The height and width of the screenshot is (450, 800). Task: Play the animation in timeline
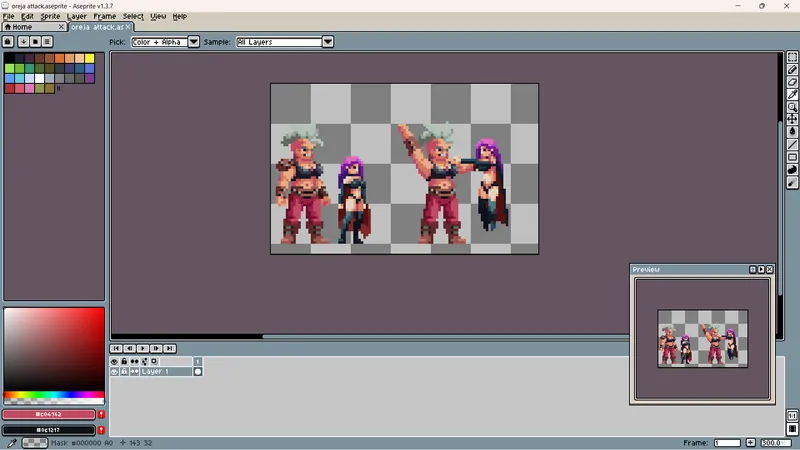pos(143,348)
